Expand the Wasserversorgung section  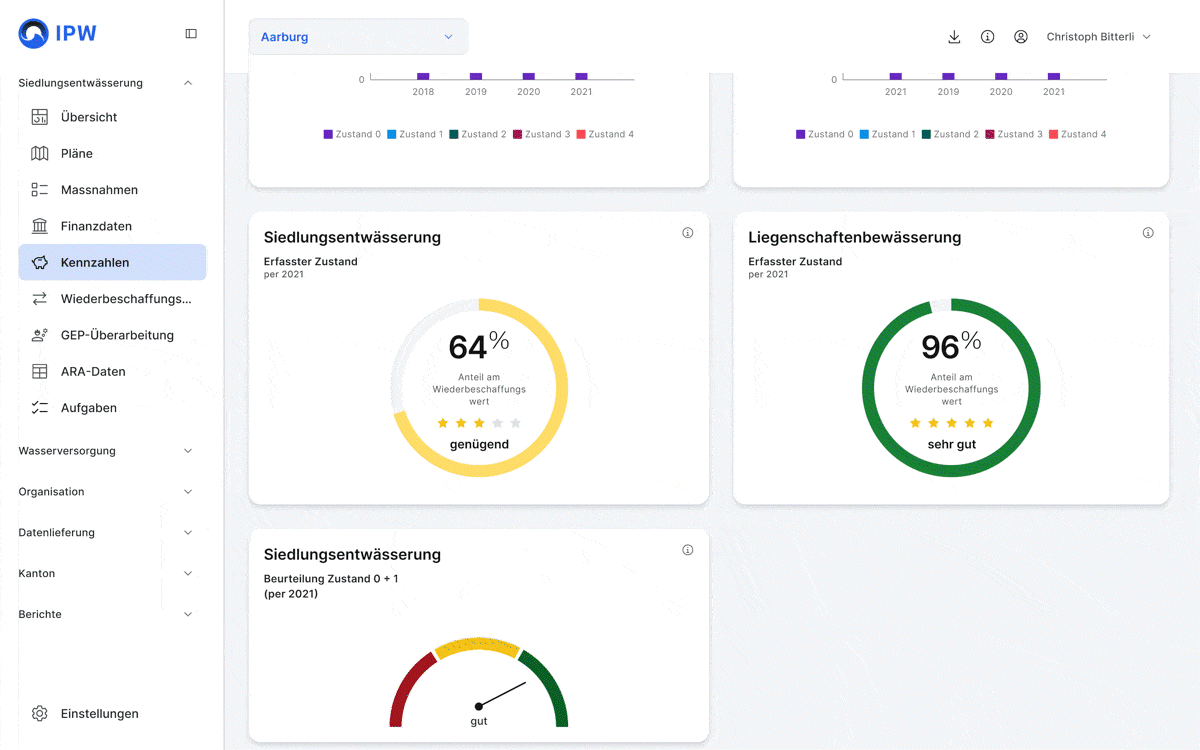pos(106,451)
